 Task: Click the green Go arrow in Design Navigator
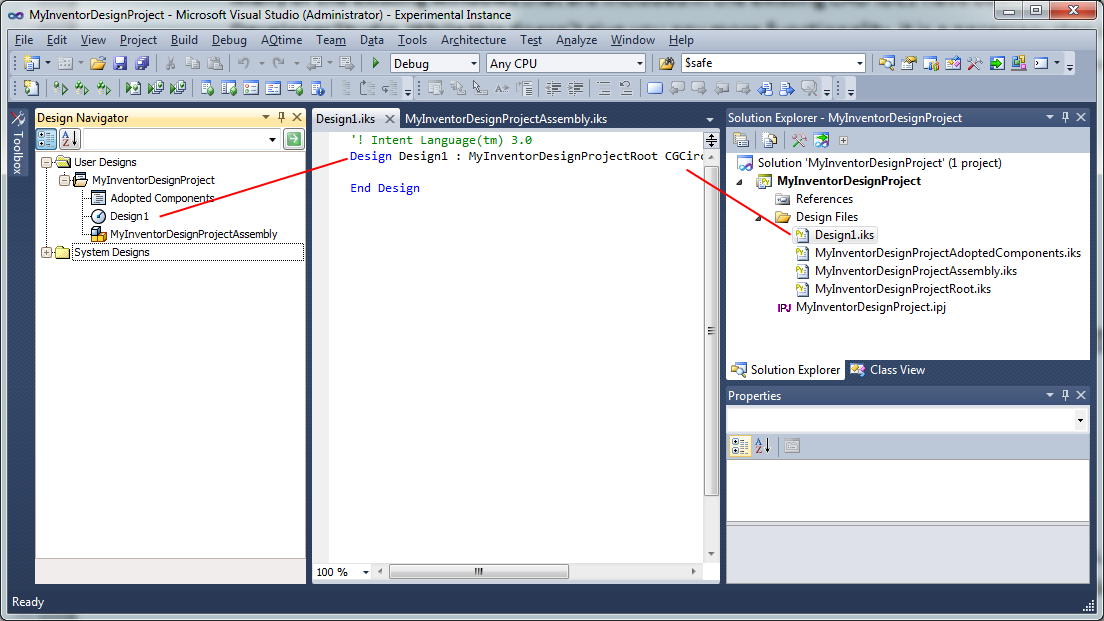[294, 139]
